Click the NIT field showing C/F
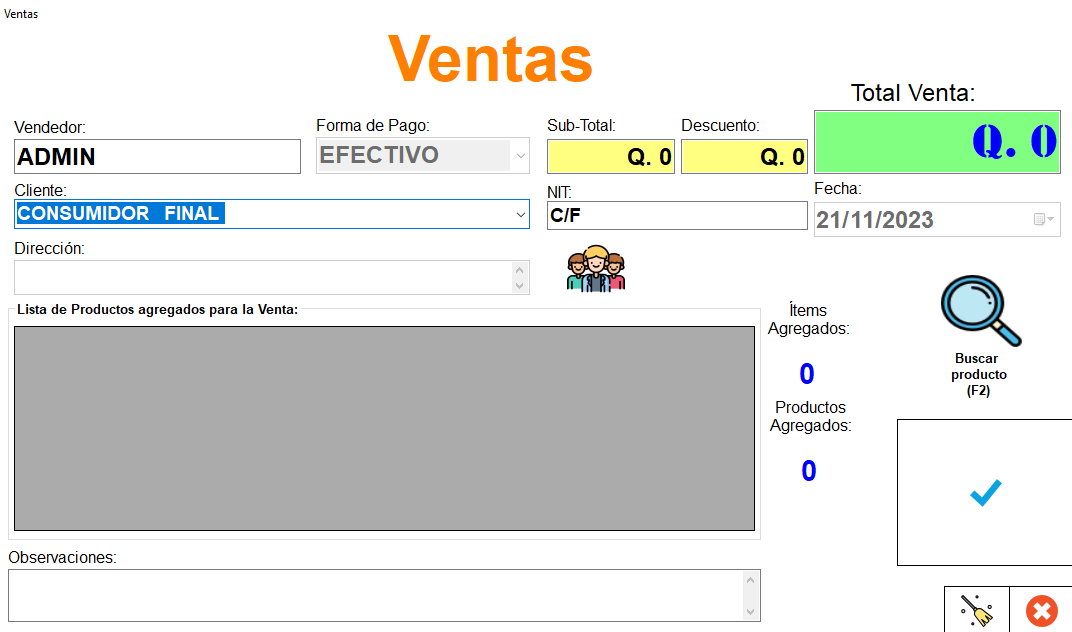 coord(676,215)
